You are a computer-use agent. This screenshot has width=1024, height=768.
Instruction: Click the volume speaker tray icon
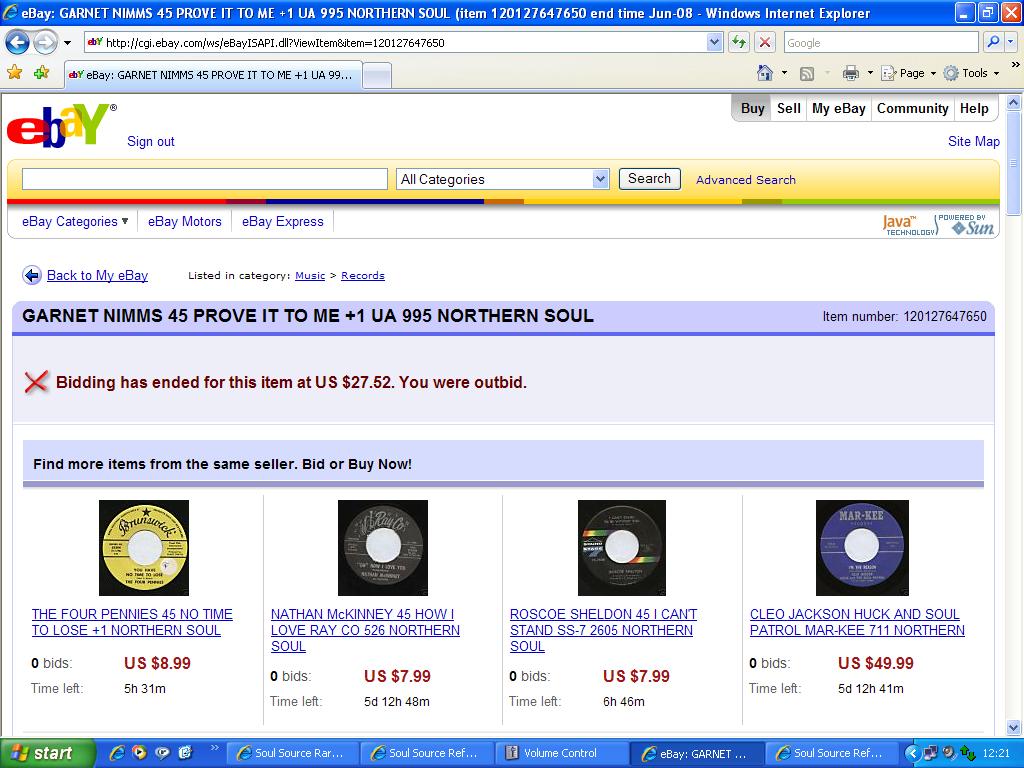949,754
